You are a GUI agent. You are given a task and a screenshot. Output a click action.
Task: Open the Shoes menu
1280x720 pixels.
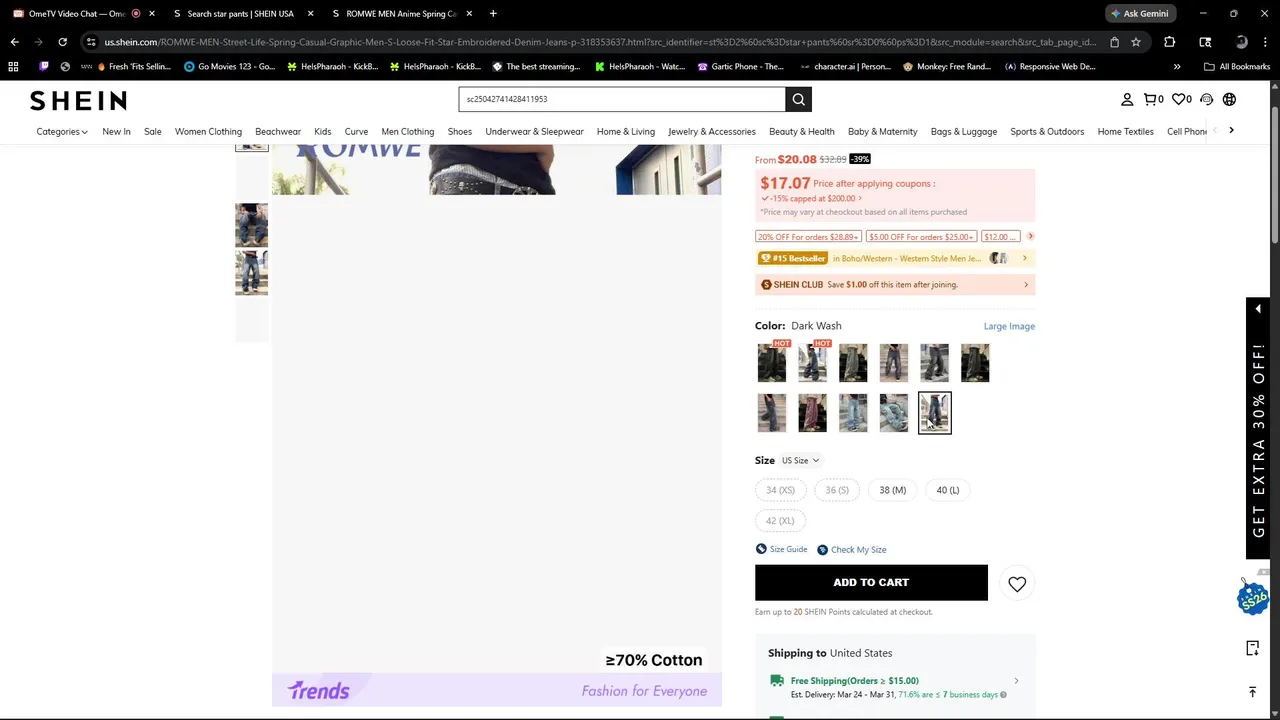pyautogui.click(x=459, y=131)
